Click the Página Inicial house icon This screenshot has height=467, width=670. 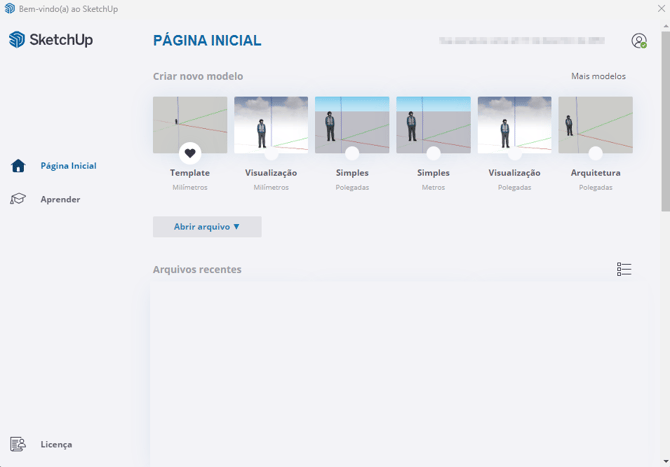point(18,166)
